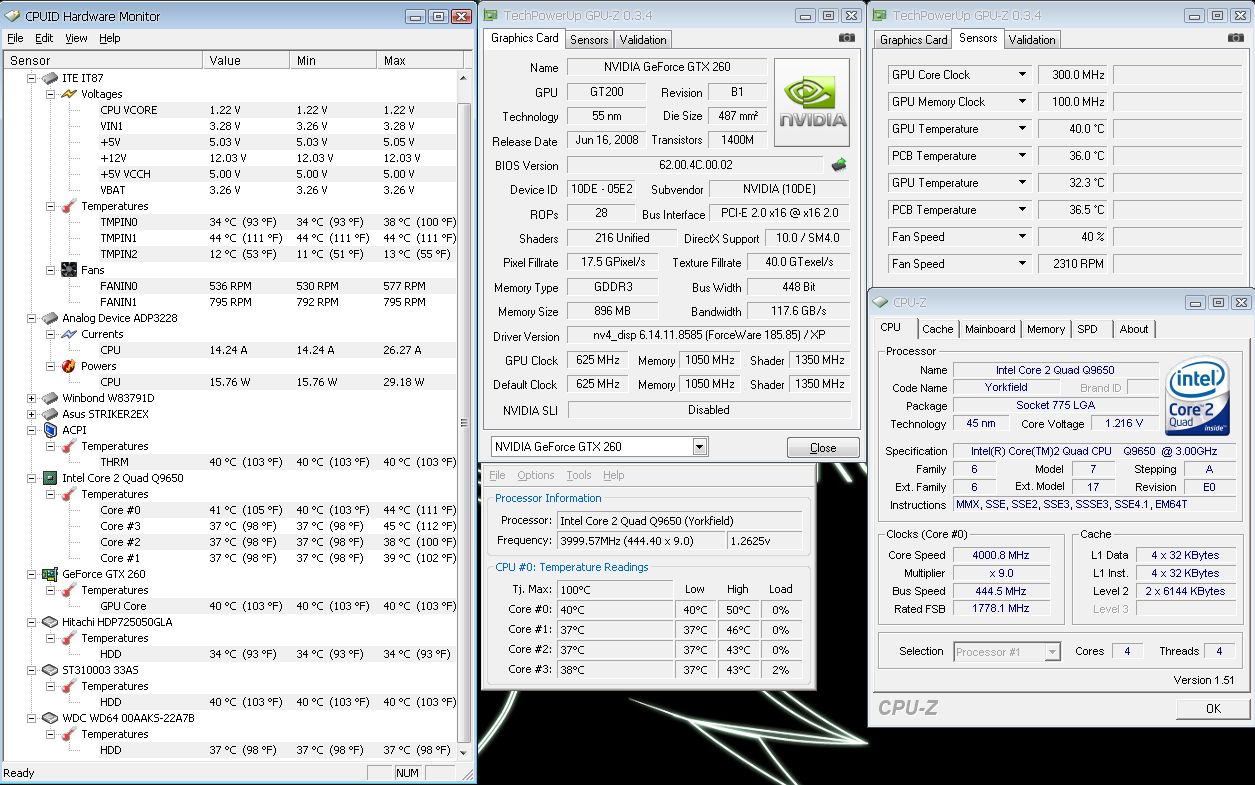Screen dimensions: 1255x785
Task: Open HWMonitor File menu
Action: point(15,38)
